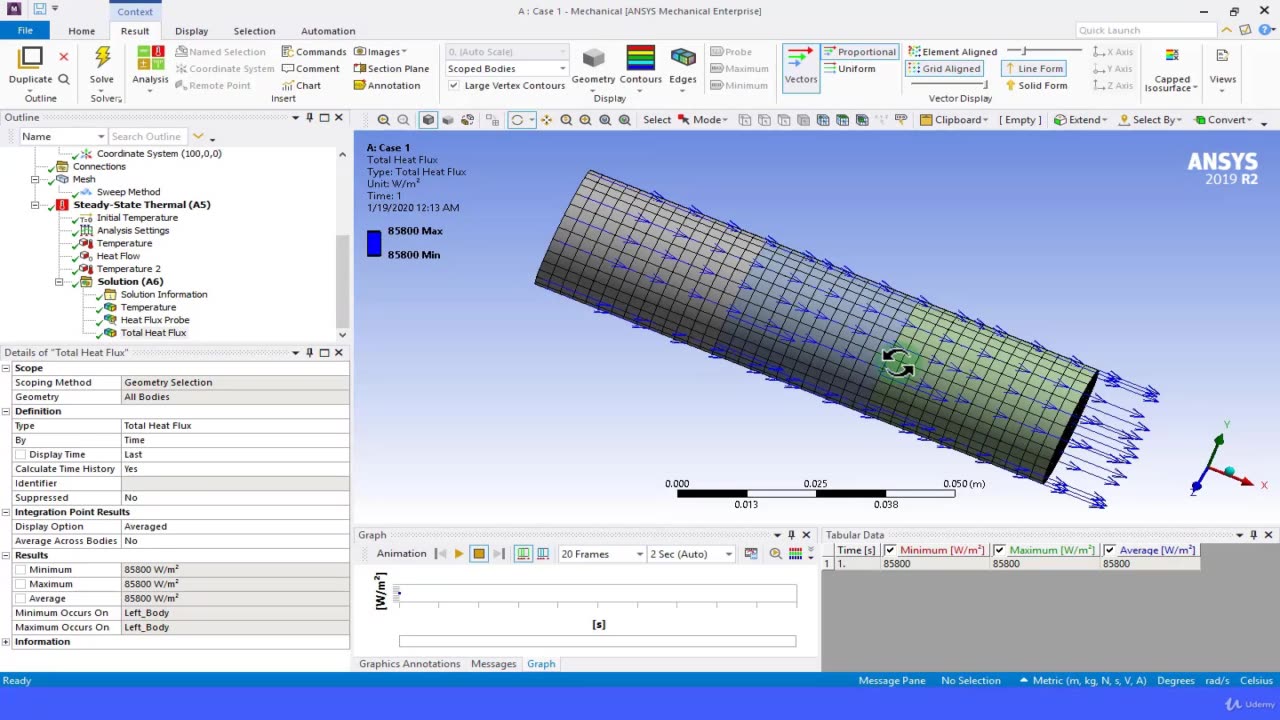Click the Search Outline field

click(x=148, y=137)
